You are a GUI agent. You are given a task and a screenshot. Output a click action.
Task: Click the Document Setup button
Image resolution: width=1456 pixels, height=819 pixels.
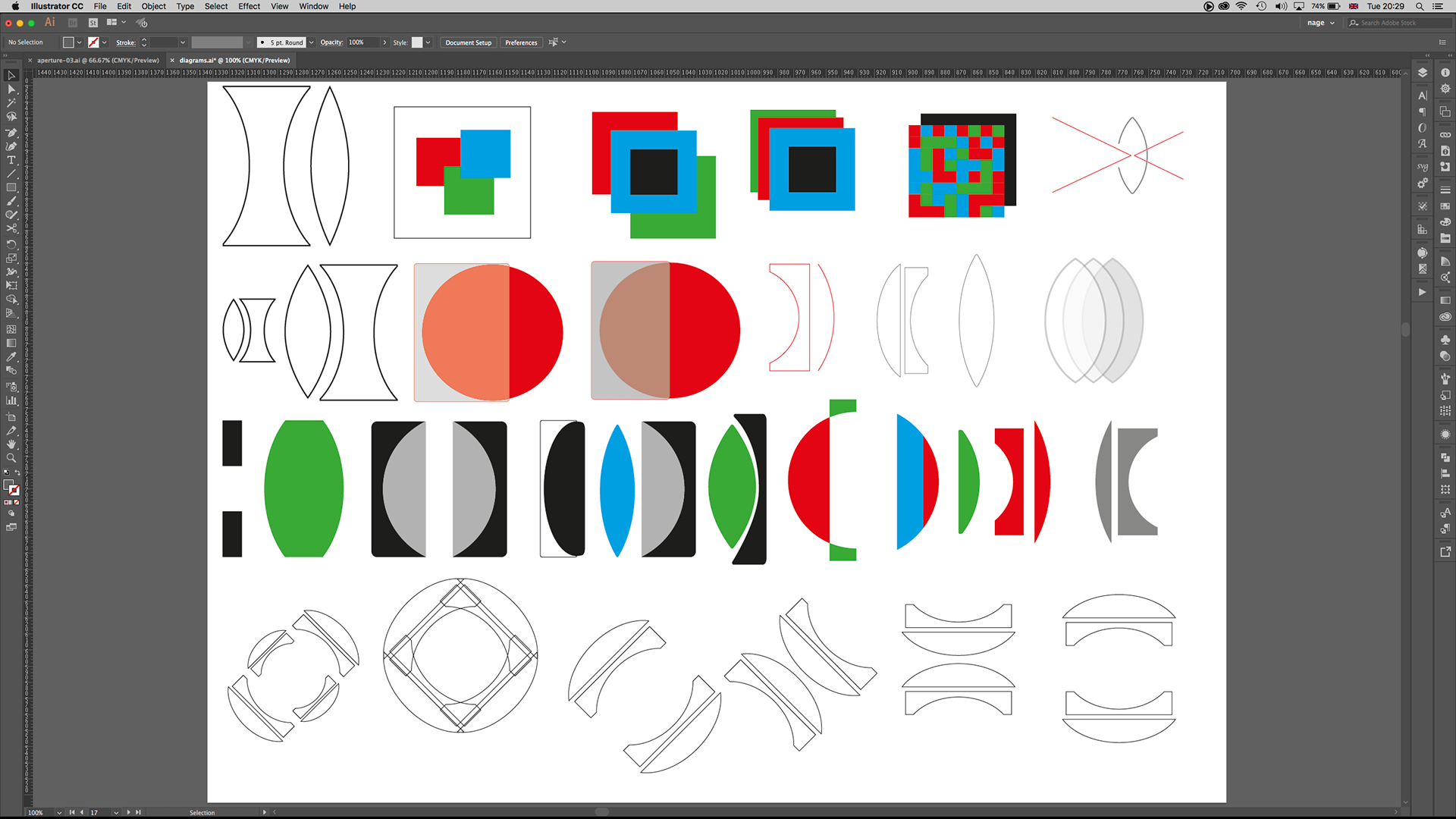[x=468, y=42]
